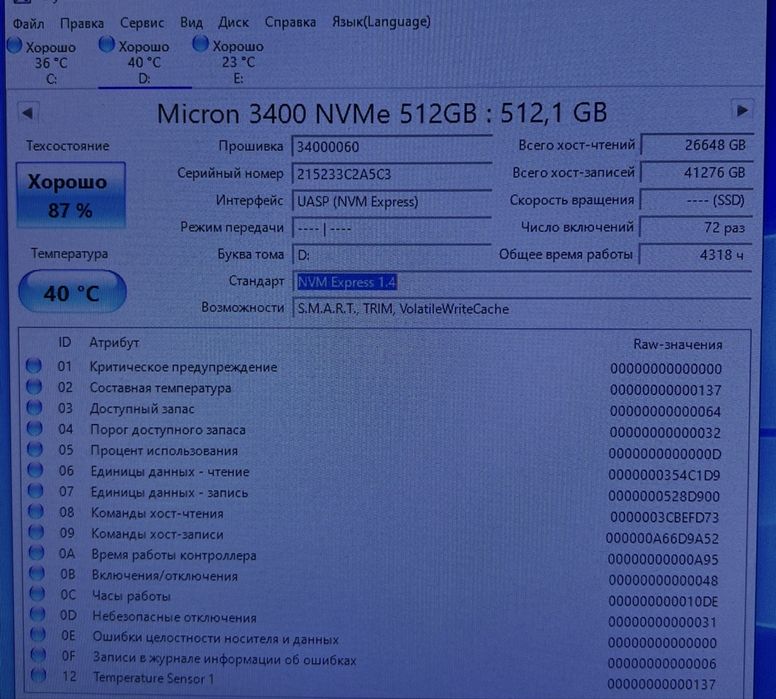Image resolution: width=776 pixels, height=699 pixels.
Task: Click status dot for Составная температура
Action: pos(34,387)
